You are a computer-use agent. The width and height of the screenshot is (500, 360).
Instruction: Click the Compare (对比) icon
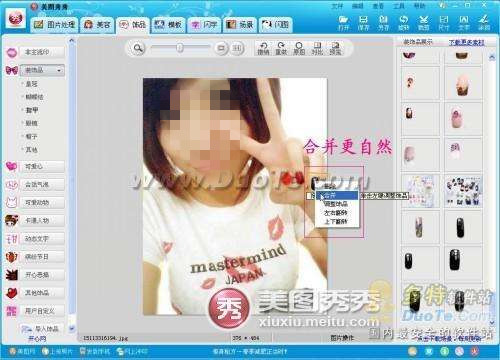click(x=317, y=49)
